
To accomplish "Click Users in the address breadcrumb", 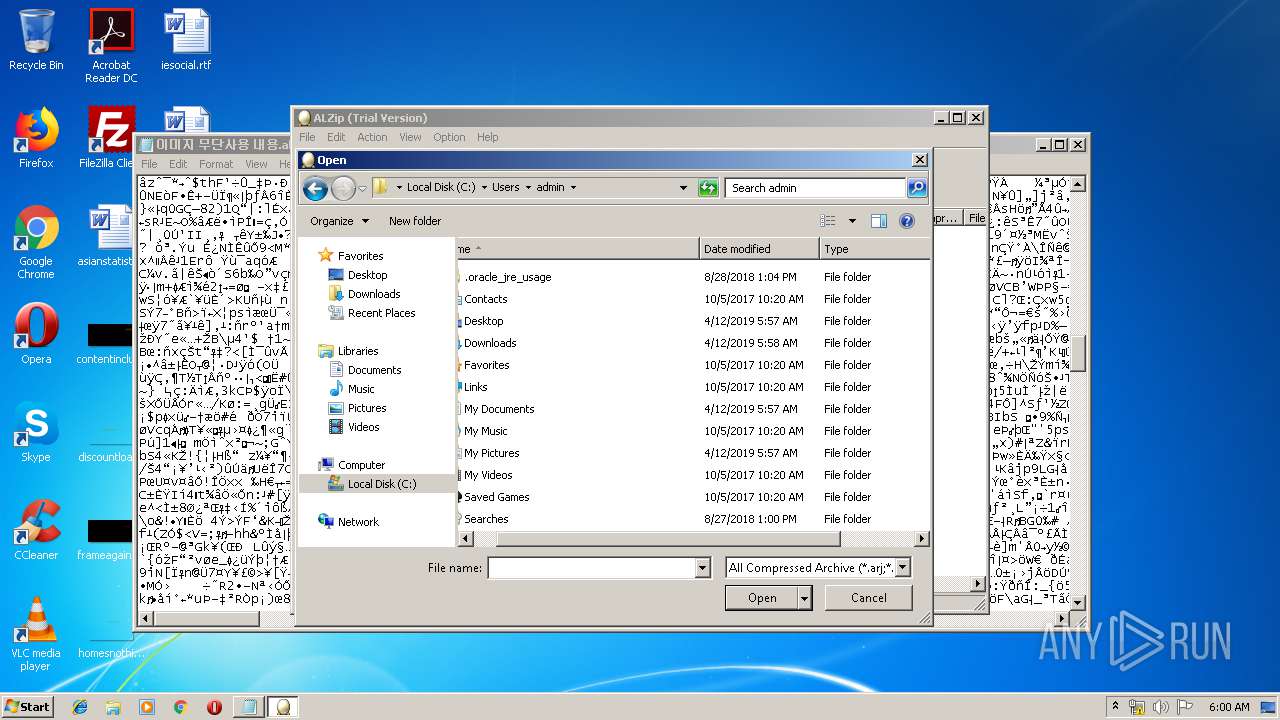I will 505,187.
